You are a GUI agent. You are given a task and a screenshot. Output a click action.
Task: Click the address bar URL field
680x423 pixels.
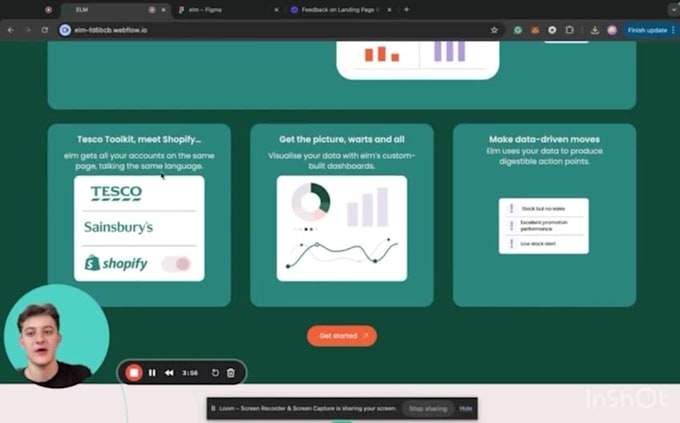pyautogui.click(x=278, y=30)
